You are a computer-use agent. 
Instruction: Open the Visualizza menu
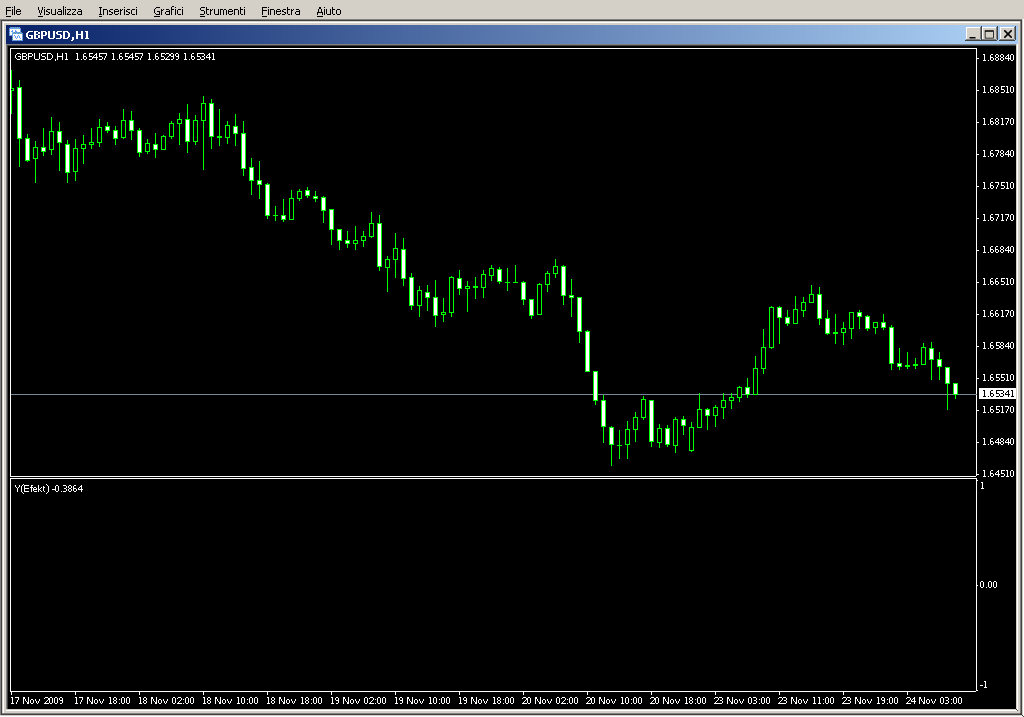59,11
